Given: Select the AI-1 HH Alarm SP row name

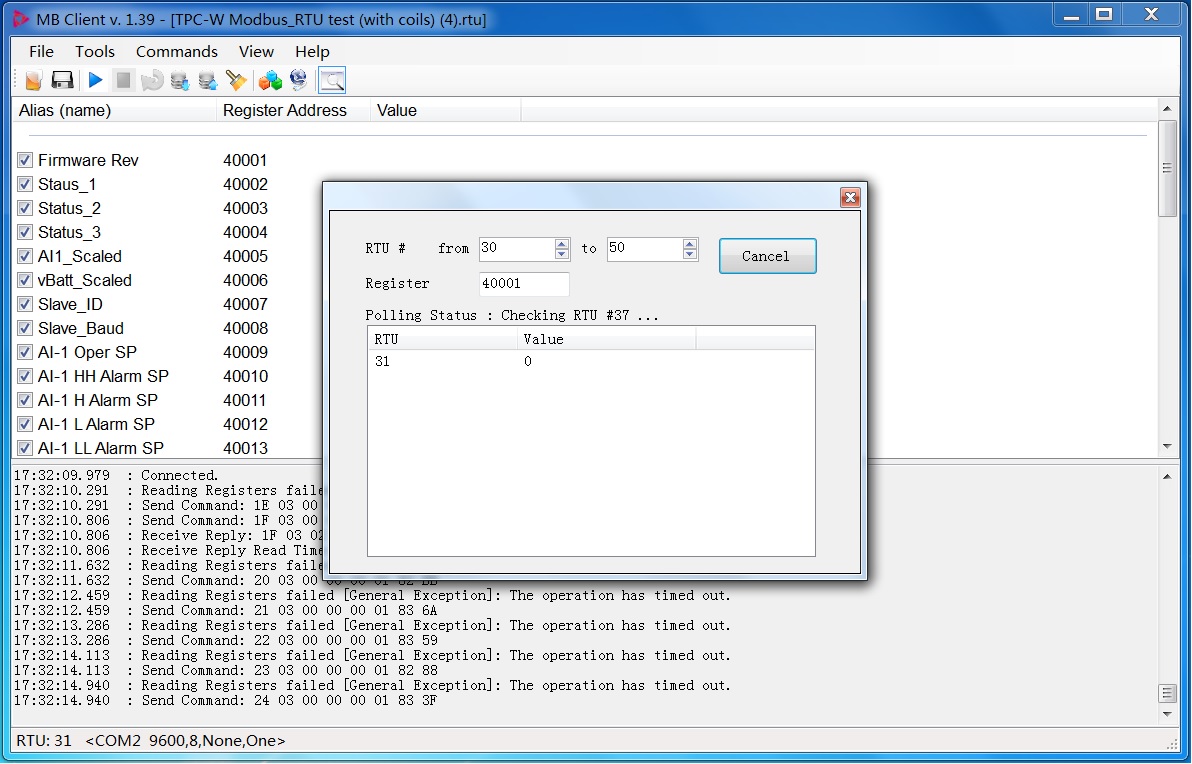Looking at the screenshot, I should pos(103,376).
